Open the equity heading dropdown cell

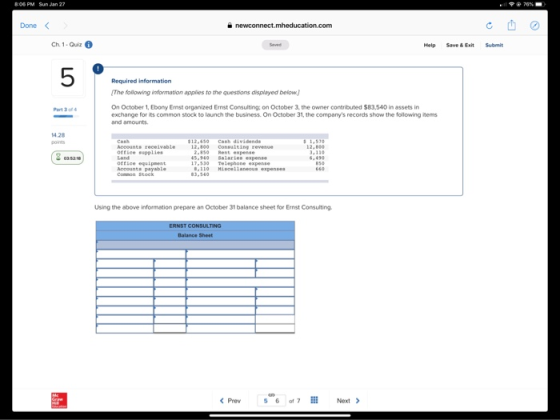tap(240, 282)
